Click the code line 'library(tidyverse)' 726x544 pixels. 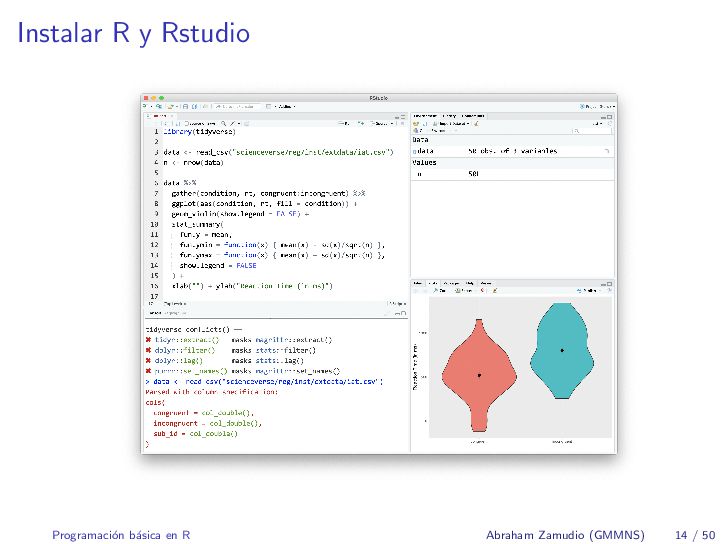[x=200, y=131]
